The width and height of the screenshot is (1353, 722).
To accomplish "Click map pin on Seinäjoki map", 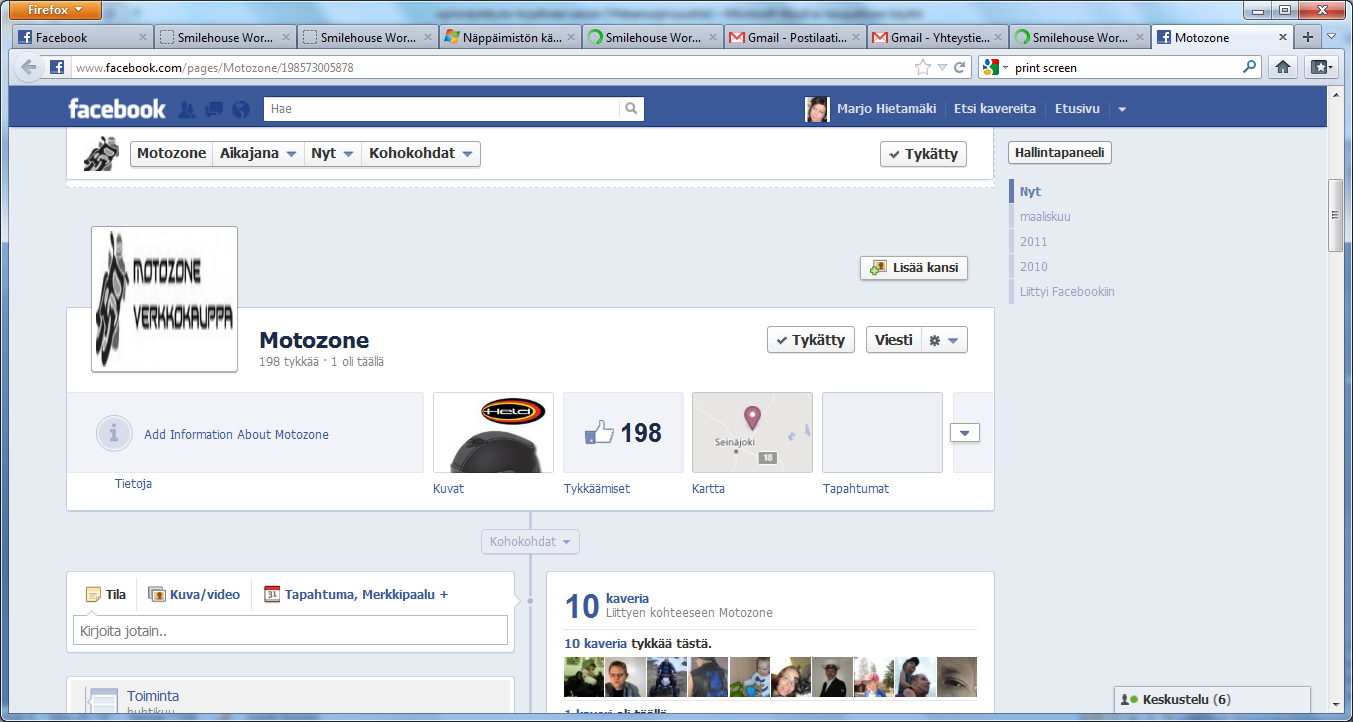I will 752,417.
